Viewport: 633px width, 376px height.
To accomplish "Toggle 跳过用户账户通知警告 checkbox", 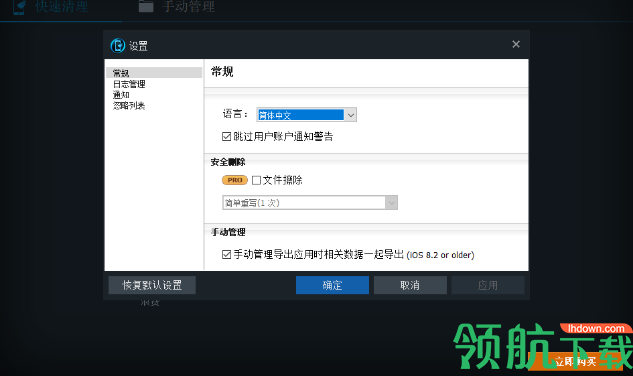I will coord(226,137).
